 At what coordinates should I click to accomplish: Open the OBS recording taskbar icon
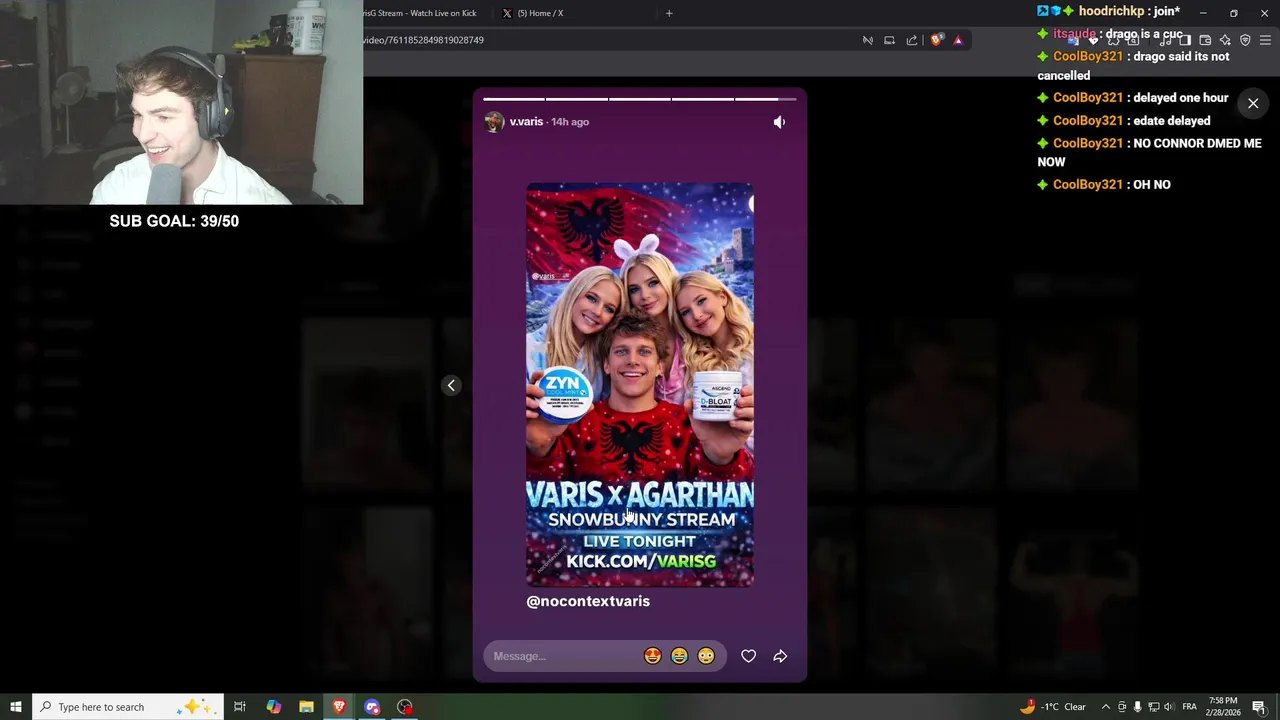[405, 707]
